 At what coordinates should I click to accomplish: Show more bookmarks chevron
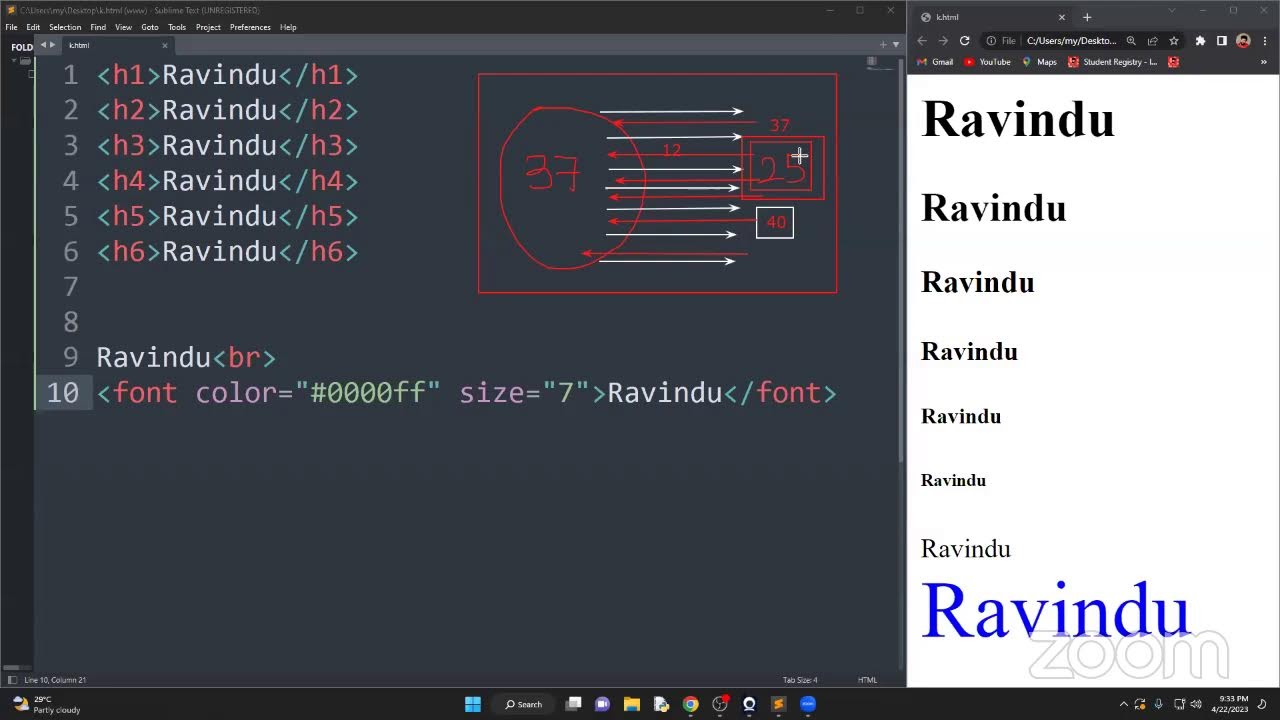[x=1264, y=62]
